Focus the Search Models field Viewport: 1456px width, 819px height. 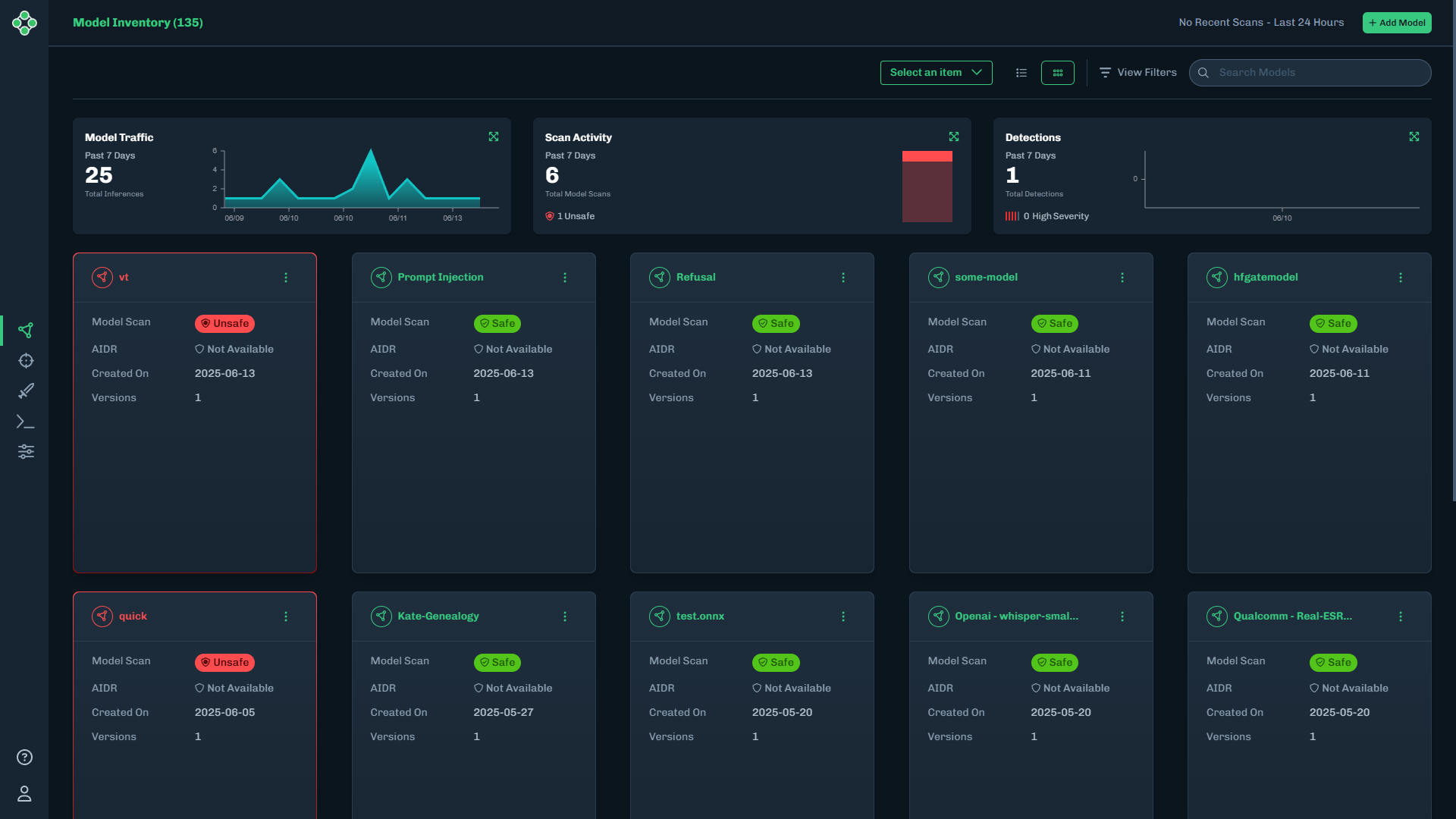pyautogui.click(x=1319, y=73)
